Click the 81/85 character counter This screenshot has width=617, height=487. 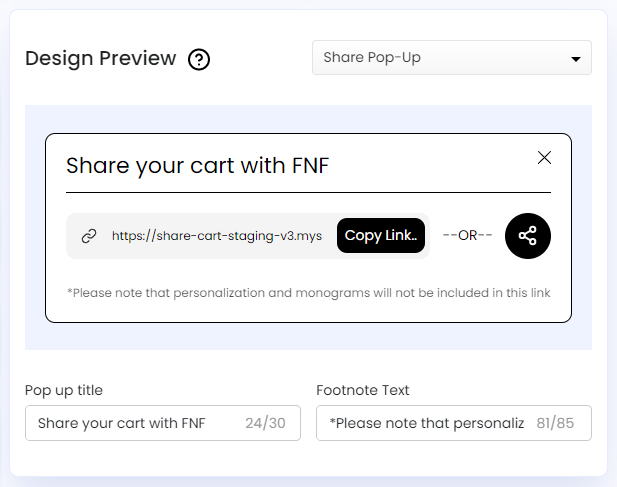click(x=557, y=423)
